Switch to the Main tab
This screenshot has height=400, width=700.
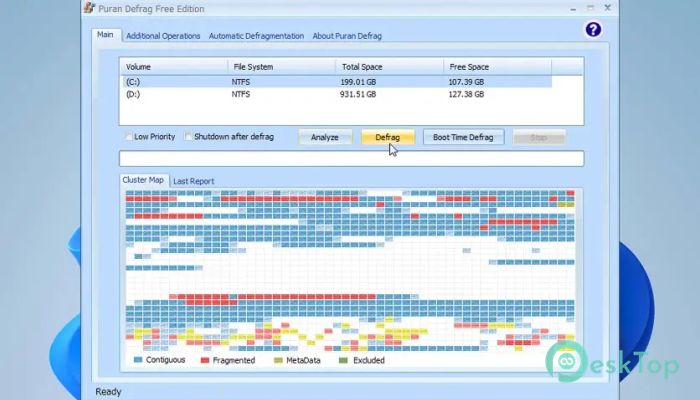[105, 35]
